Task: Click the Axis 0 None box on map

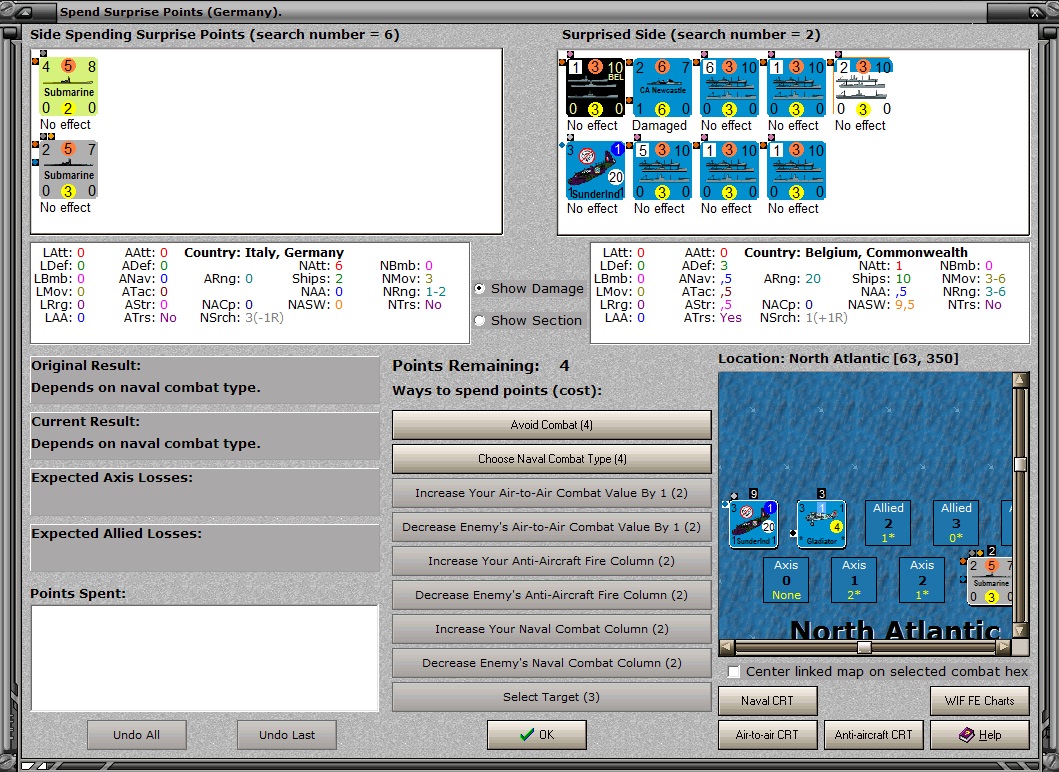Action: coord(786,580)
